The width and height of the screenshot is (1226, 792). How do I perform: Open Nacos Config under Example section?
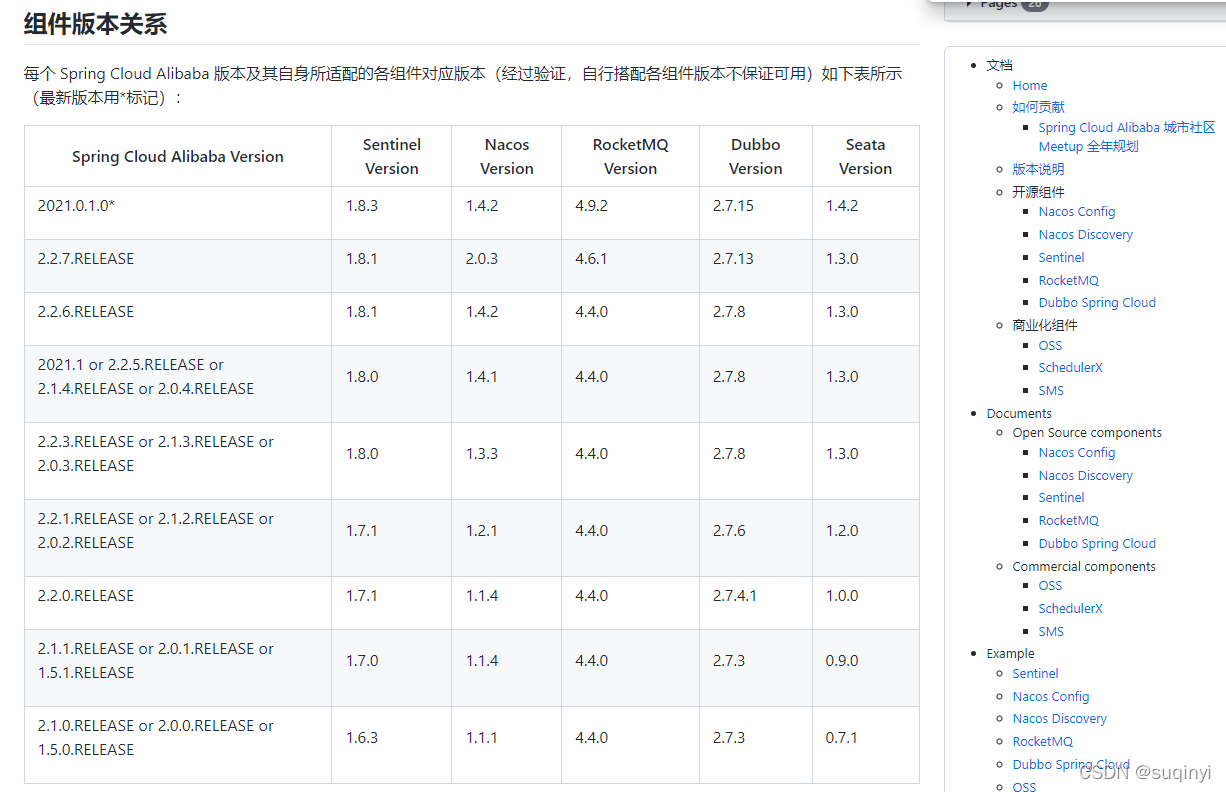[1050, 697]
